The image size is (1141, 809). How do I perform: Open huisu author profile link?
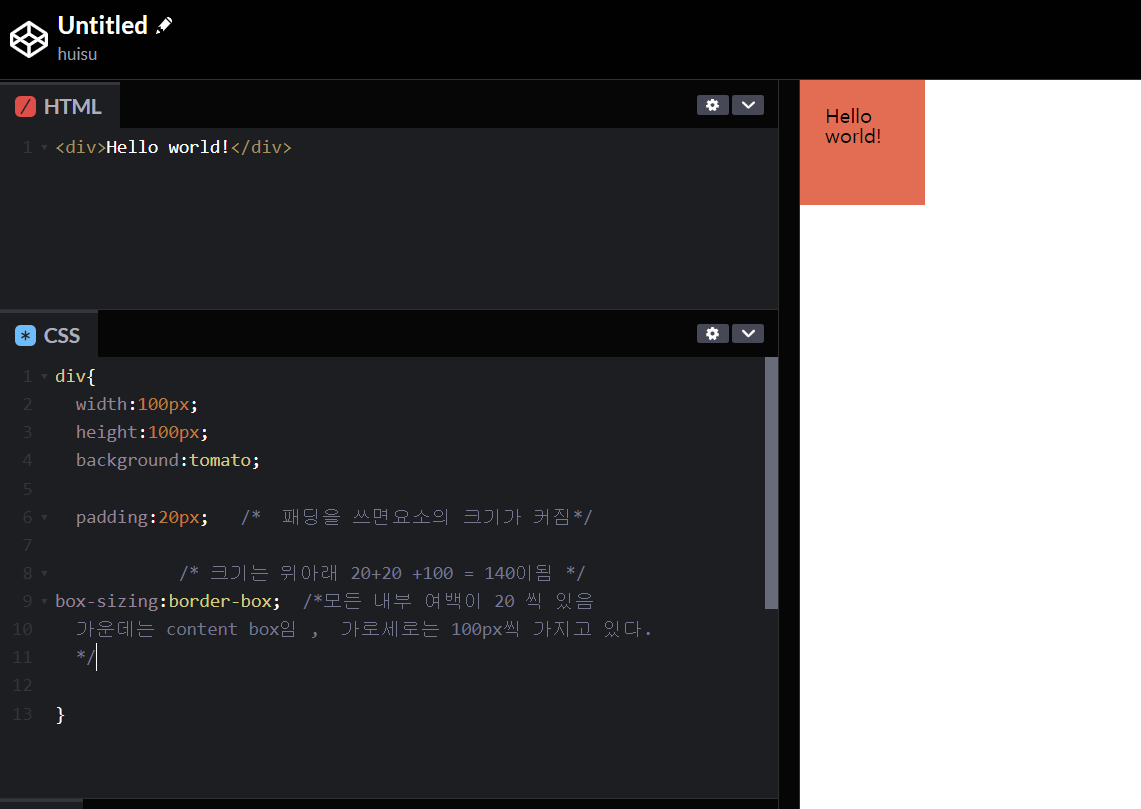77,55
